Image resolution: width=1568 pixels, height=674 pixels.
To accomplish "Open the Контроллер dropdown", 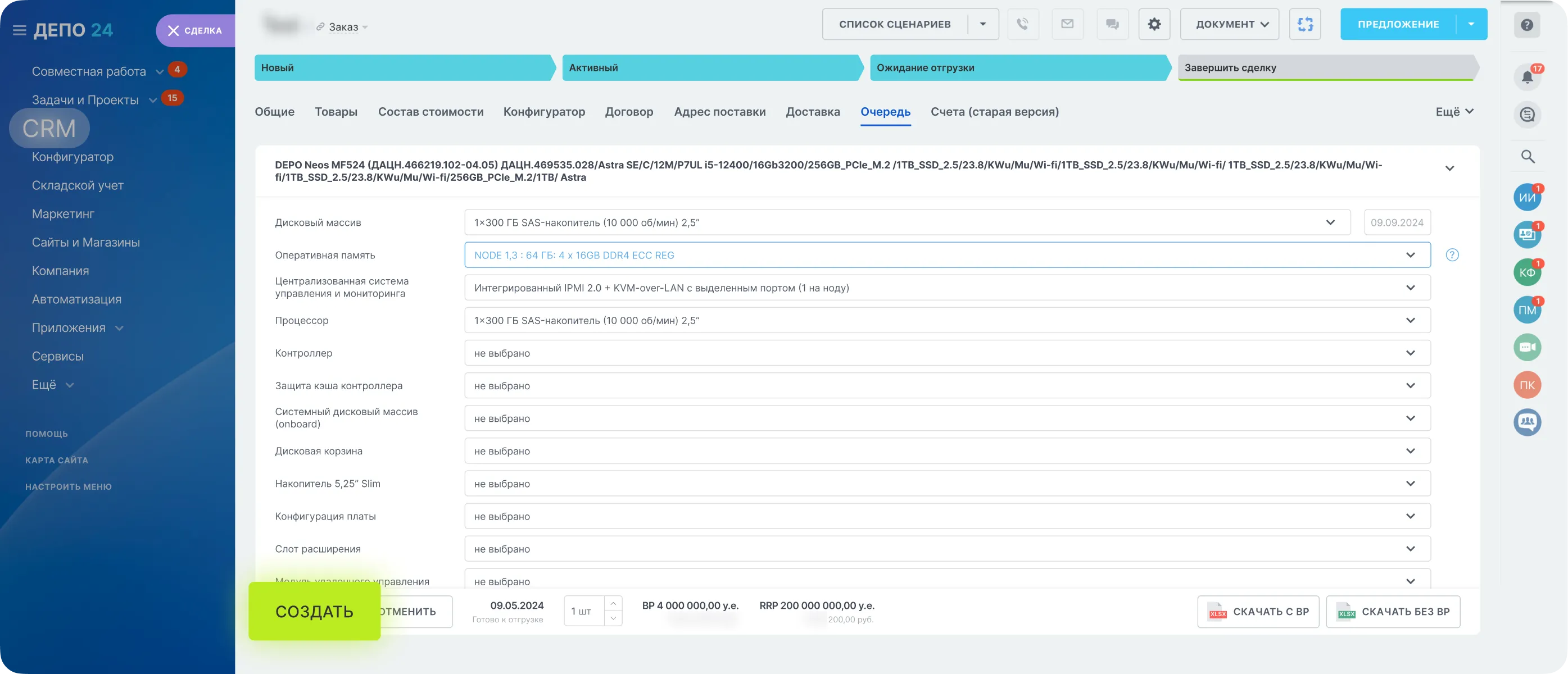I will click(1410, 353).
